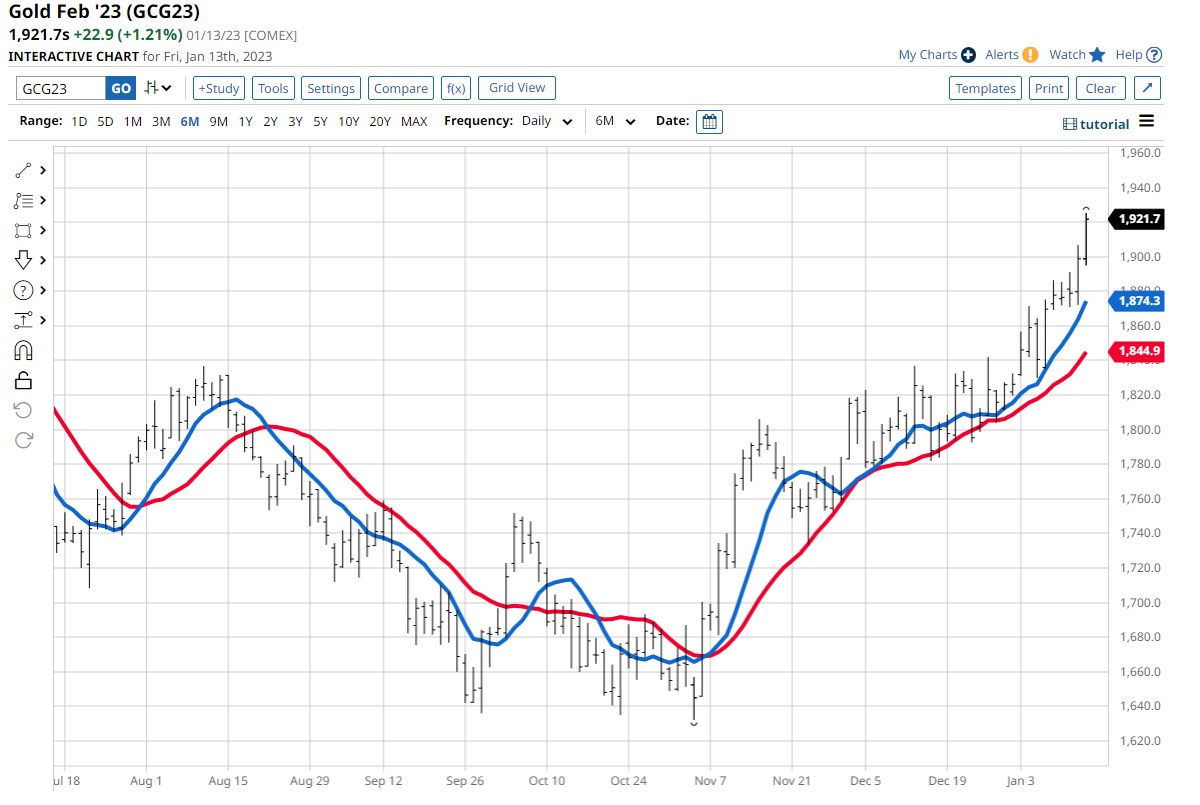Select the trend line drawing tool
This screenshot has width=1200, height=805.
pos(24,171)
